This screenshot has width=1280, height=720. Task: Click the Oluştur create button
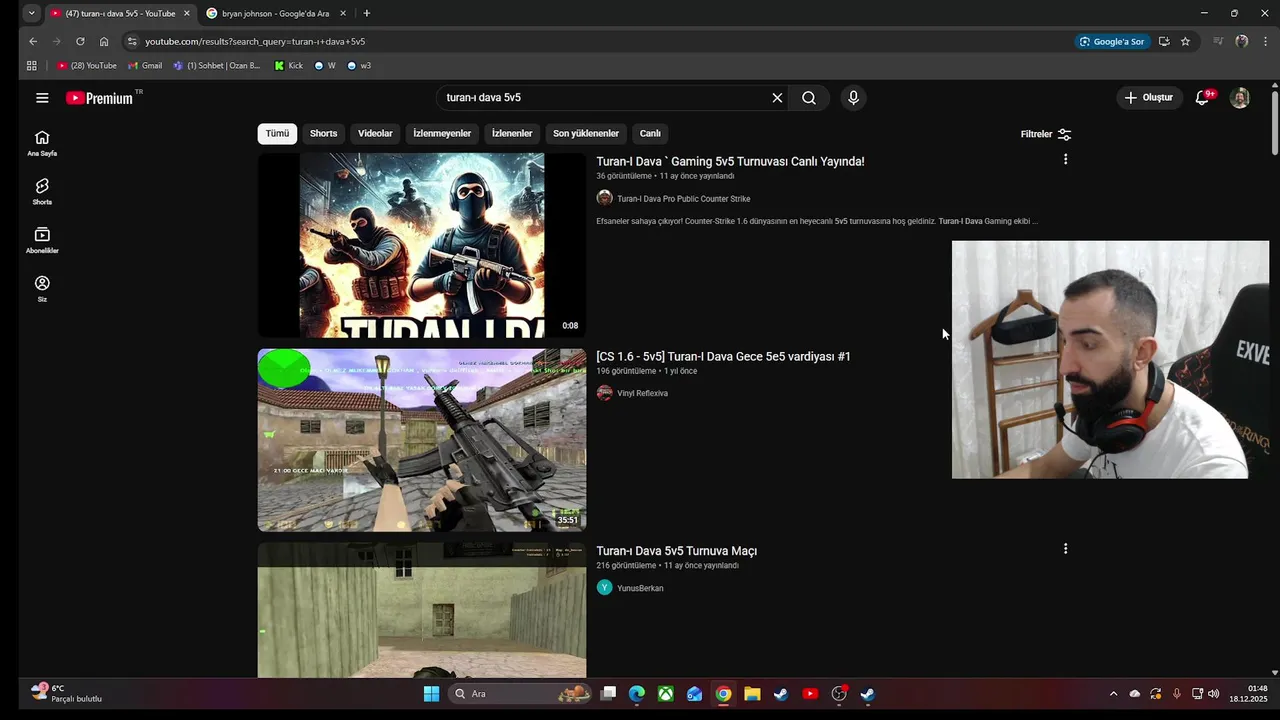(1150, 98)
